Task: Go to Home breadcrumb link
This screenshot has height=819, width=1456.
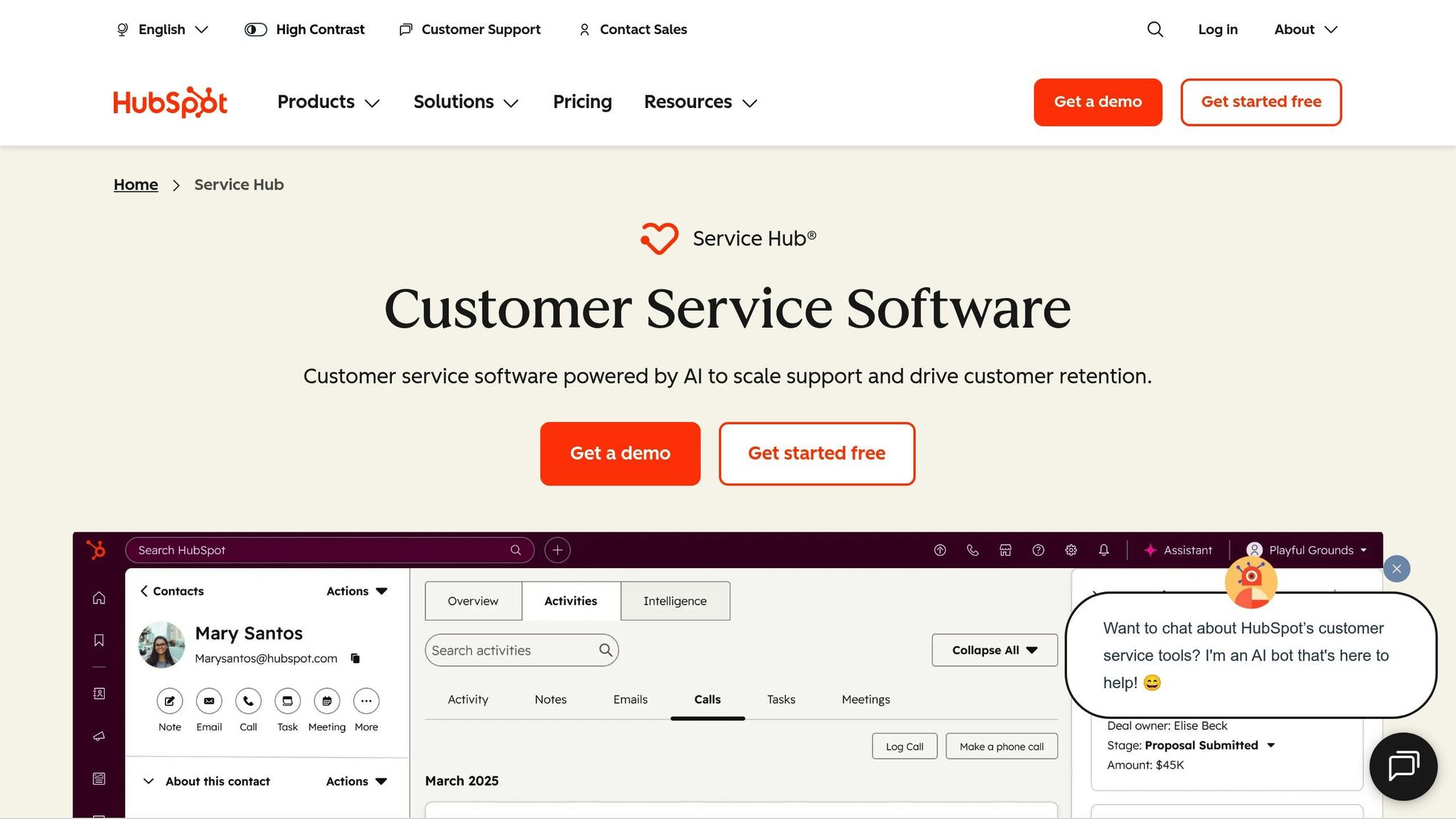Action: click(136, 185)
